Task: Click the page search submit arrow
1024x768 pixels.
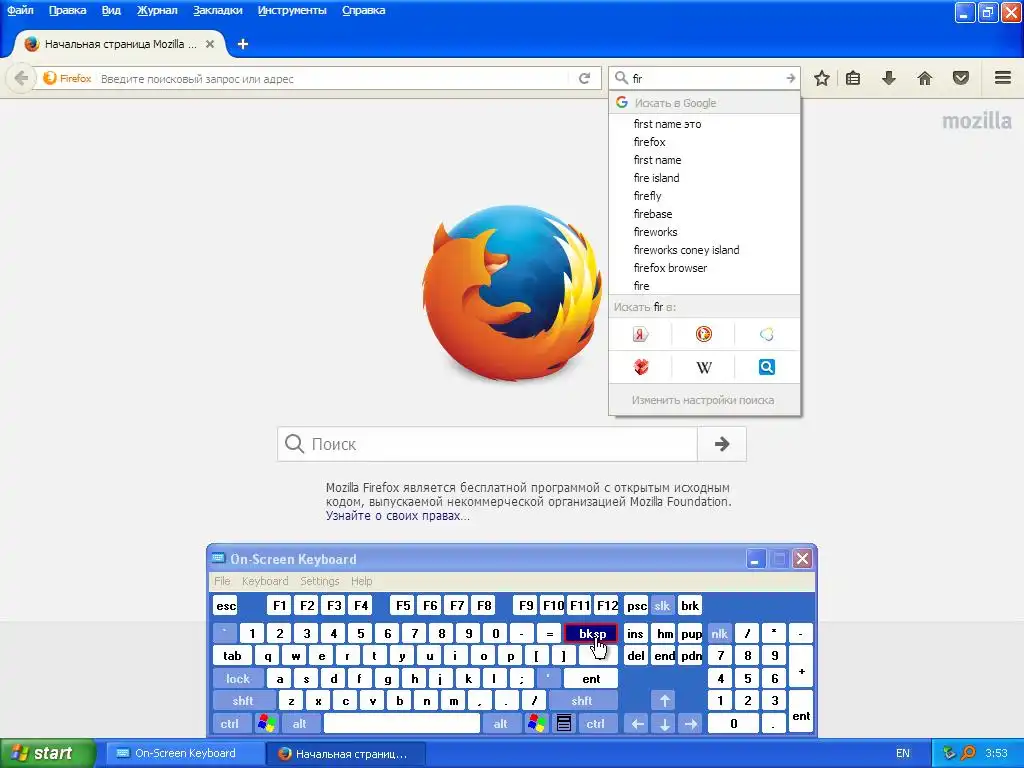Action: click(722, 444)
